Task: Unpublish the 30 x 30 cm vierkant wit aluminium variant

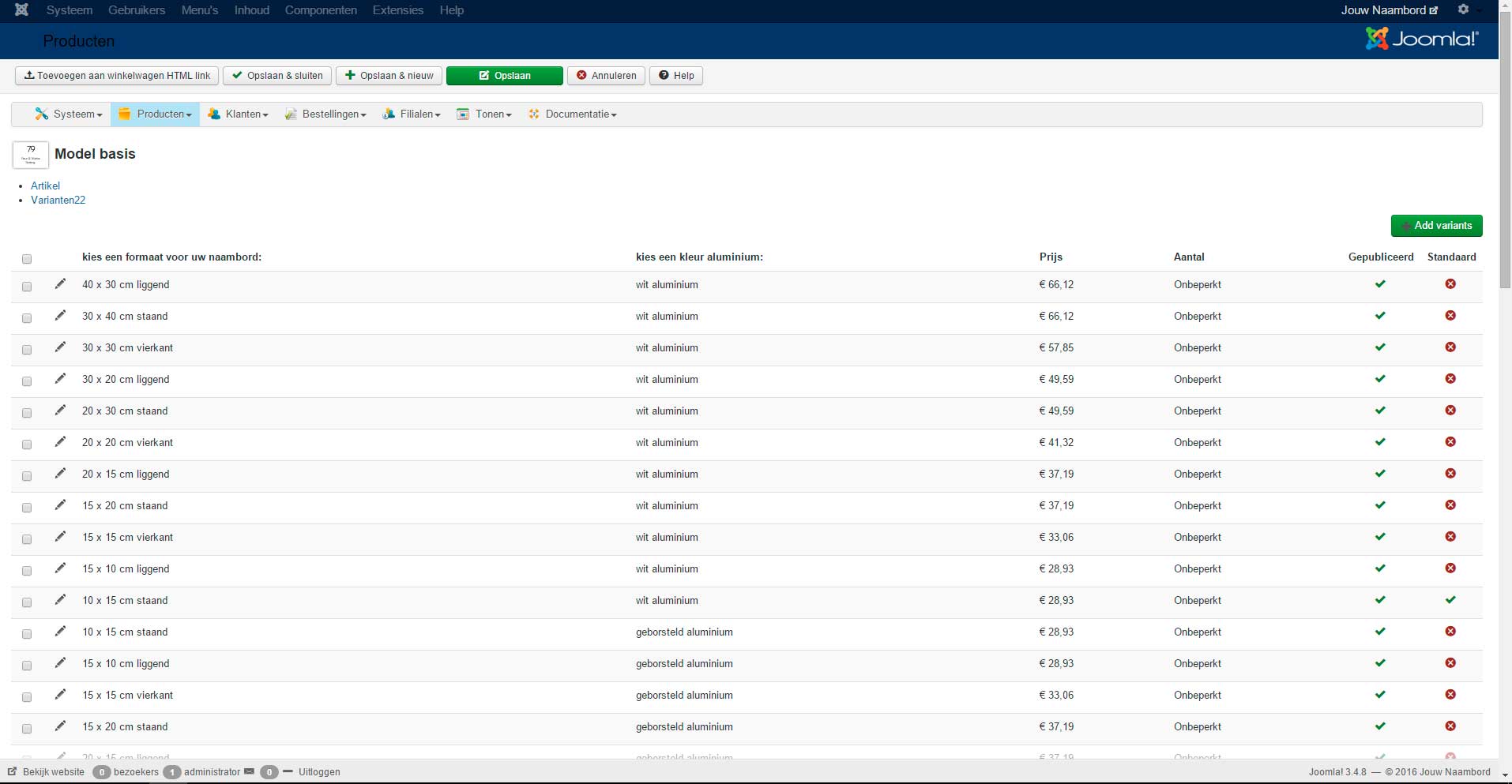Action: click(x=1380, y=347)
